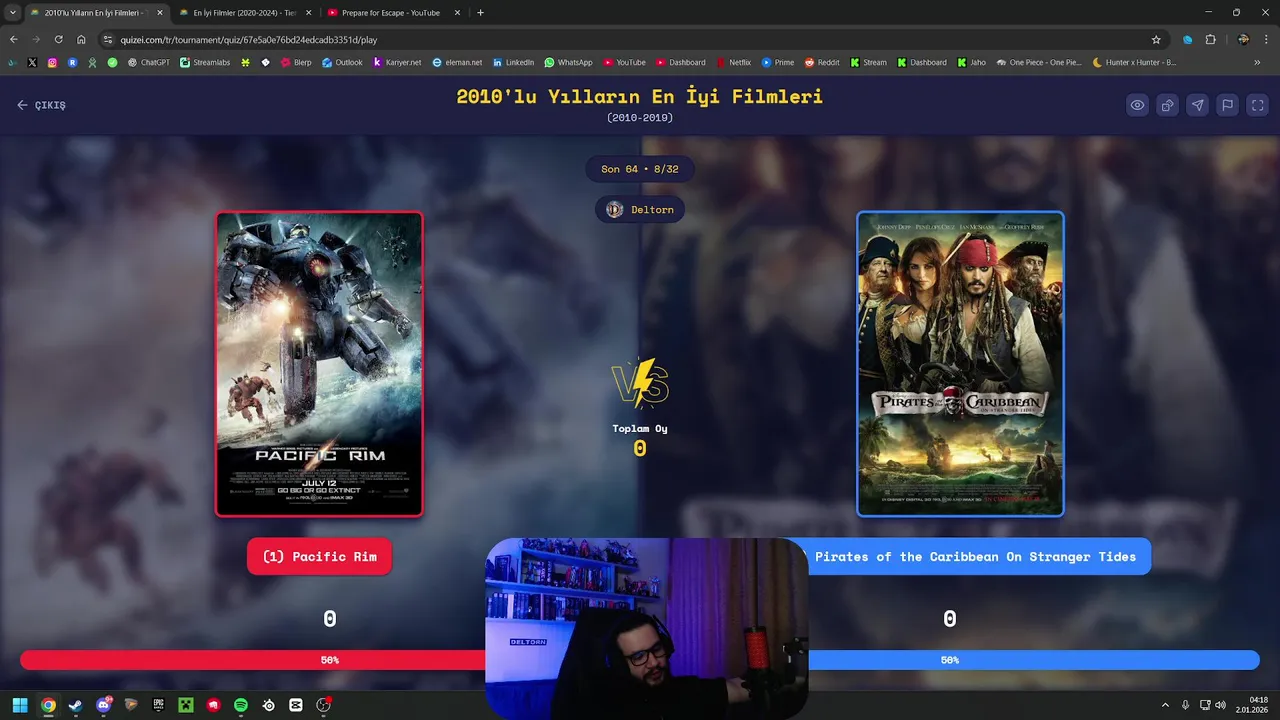
Task: Open the Chrome three-dot menu
Action: coord(1266,40)
